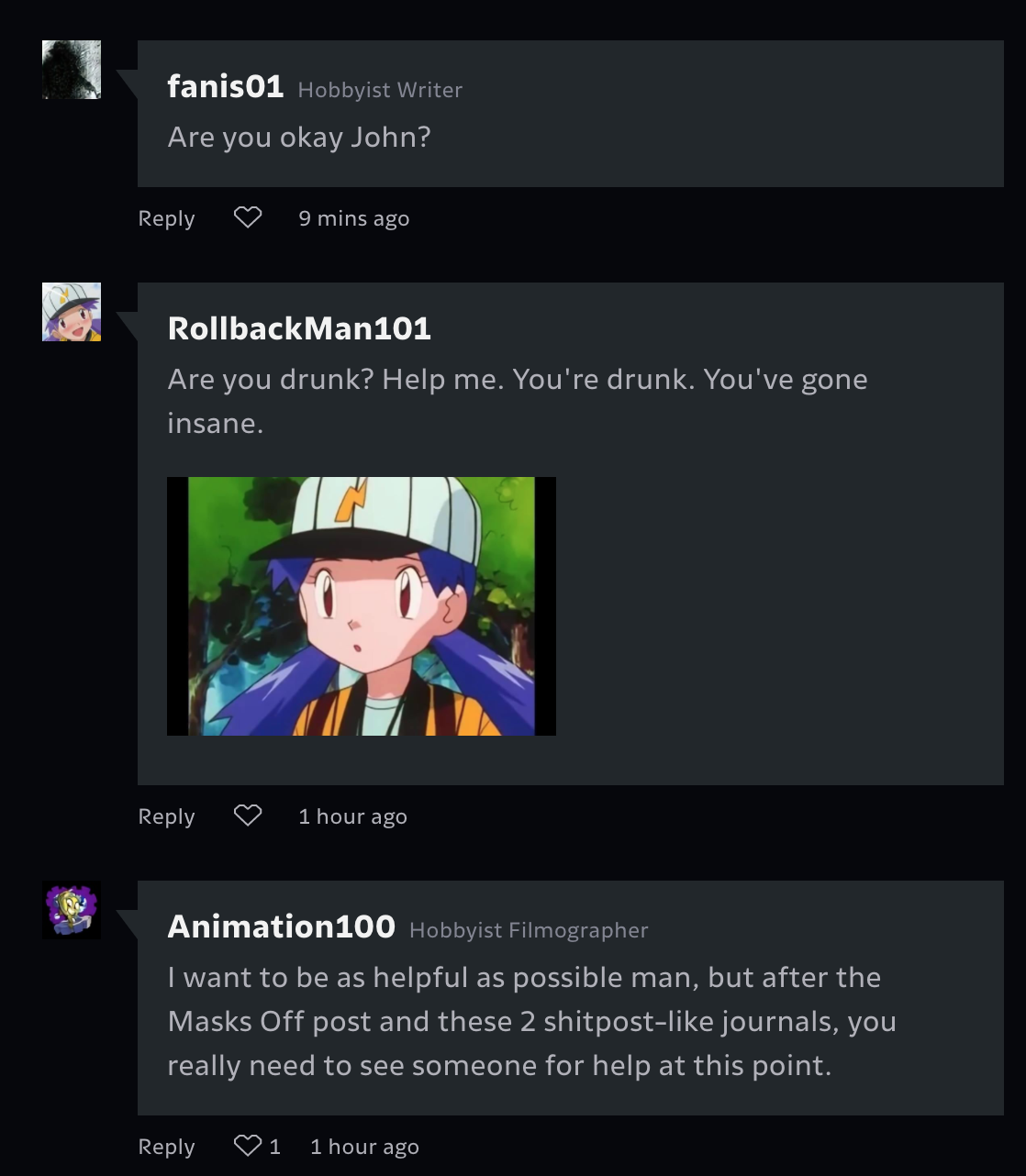The height and width of the screenshot is (1176, 1026).
Task: Click the Hobbyist Filmographer badge
Action: 529,930
